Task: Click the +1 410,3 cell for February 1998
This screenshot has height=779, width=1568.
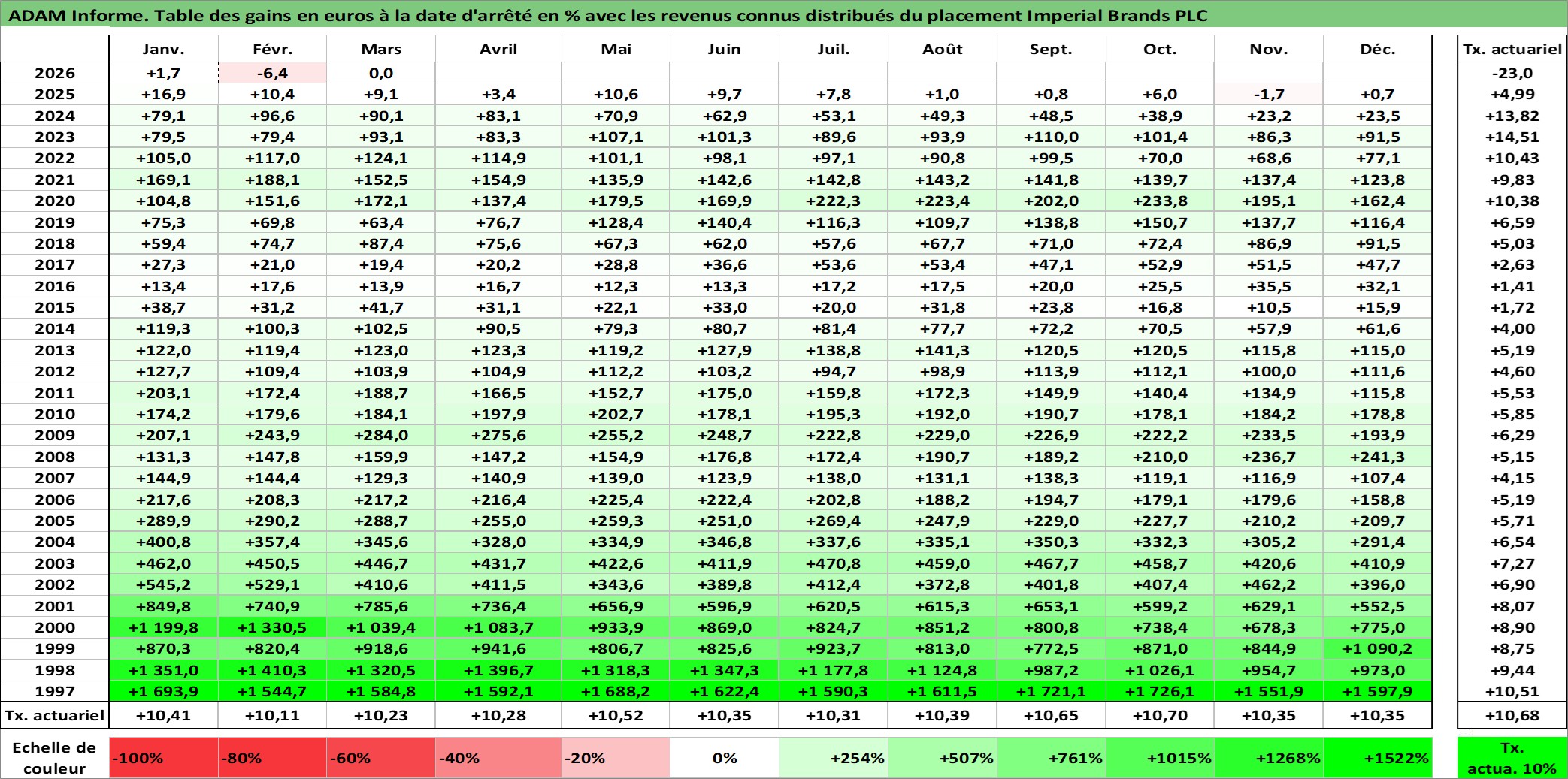Action: tap(272, 670)
